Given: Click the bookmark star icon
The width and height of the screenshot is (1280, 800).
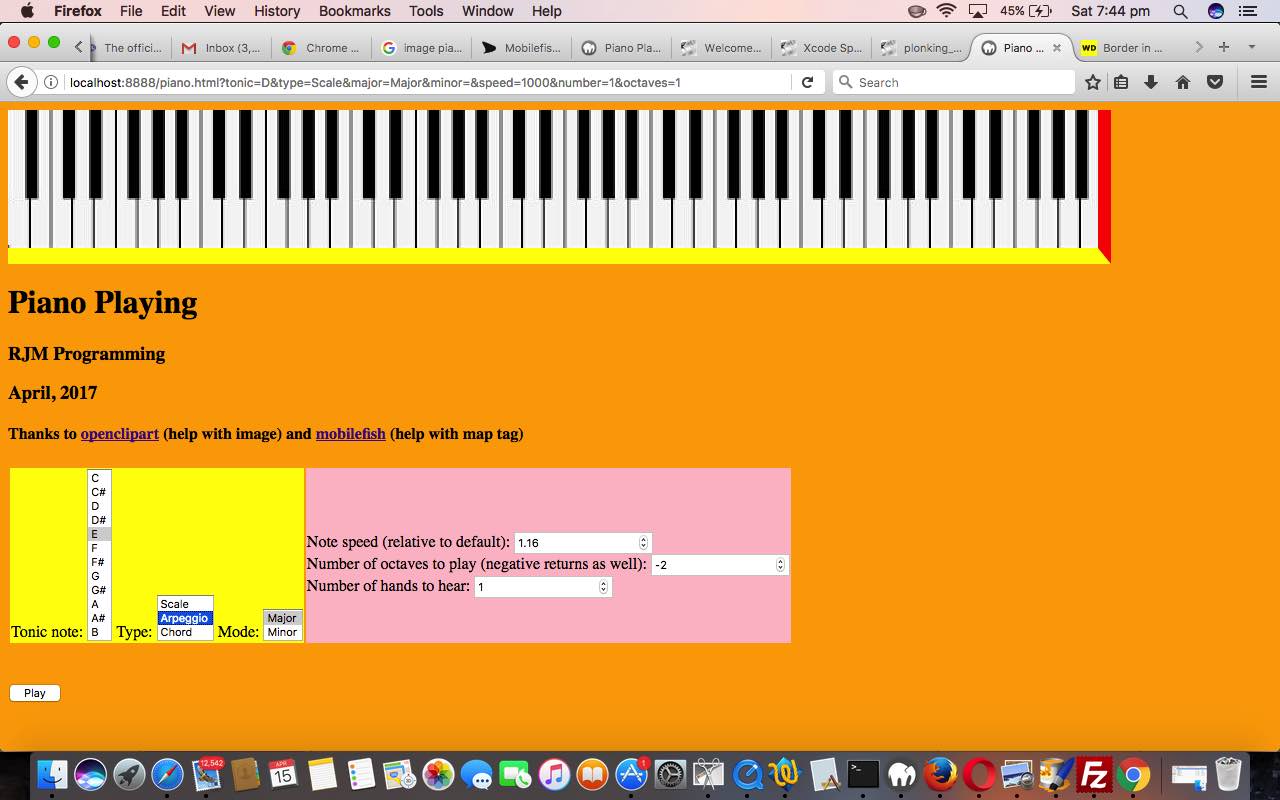Looking at the screenshot, I should [1093, 82].
